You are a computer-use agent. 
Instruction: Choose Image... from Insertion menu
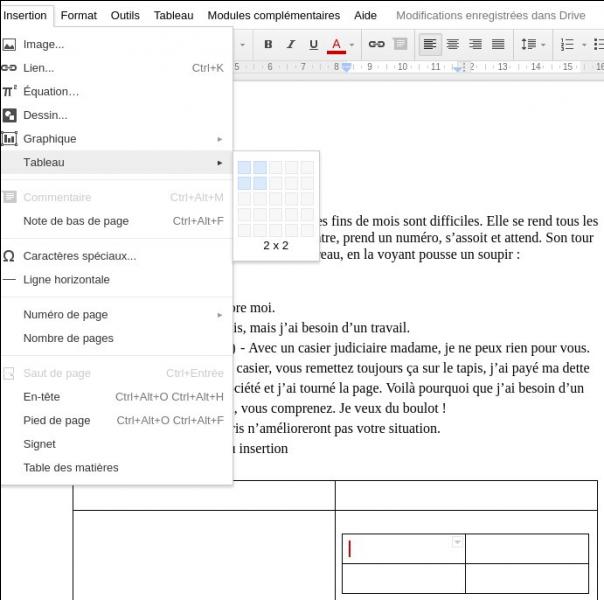tap(117, 45)
